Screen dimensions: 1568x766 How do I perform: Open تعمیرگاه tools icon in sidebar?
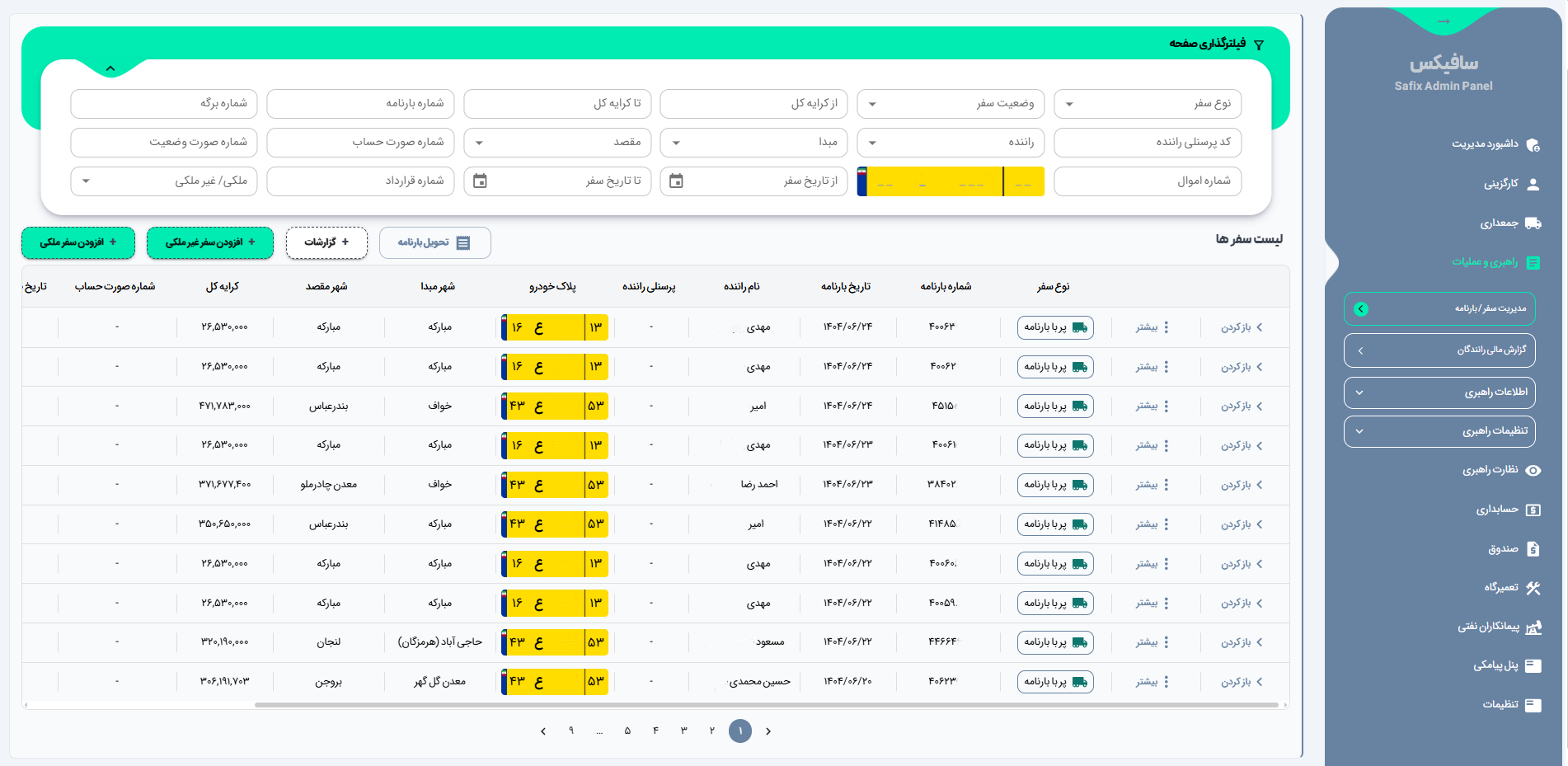1533,588
